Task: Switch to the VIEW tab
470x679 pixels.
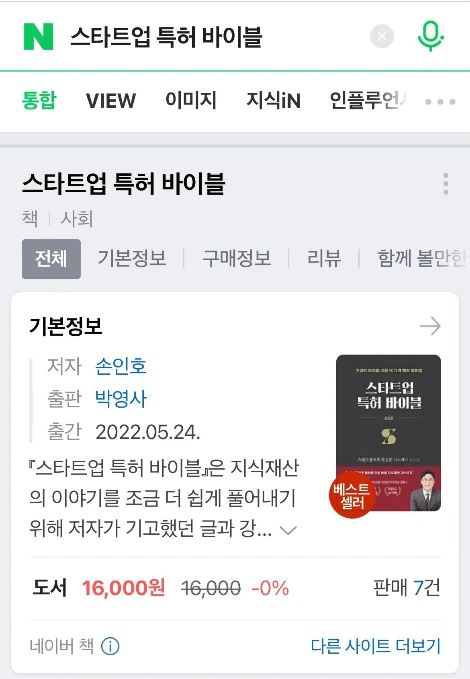Action: click(111, 101)
